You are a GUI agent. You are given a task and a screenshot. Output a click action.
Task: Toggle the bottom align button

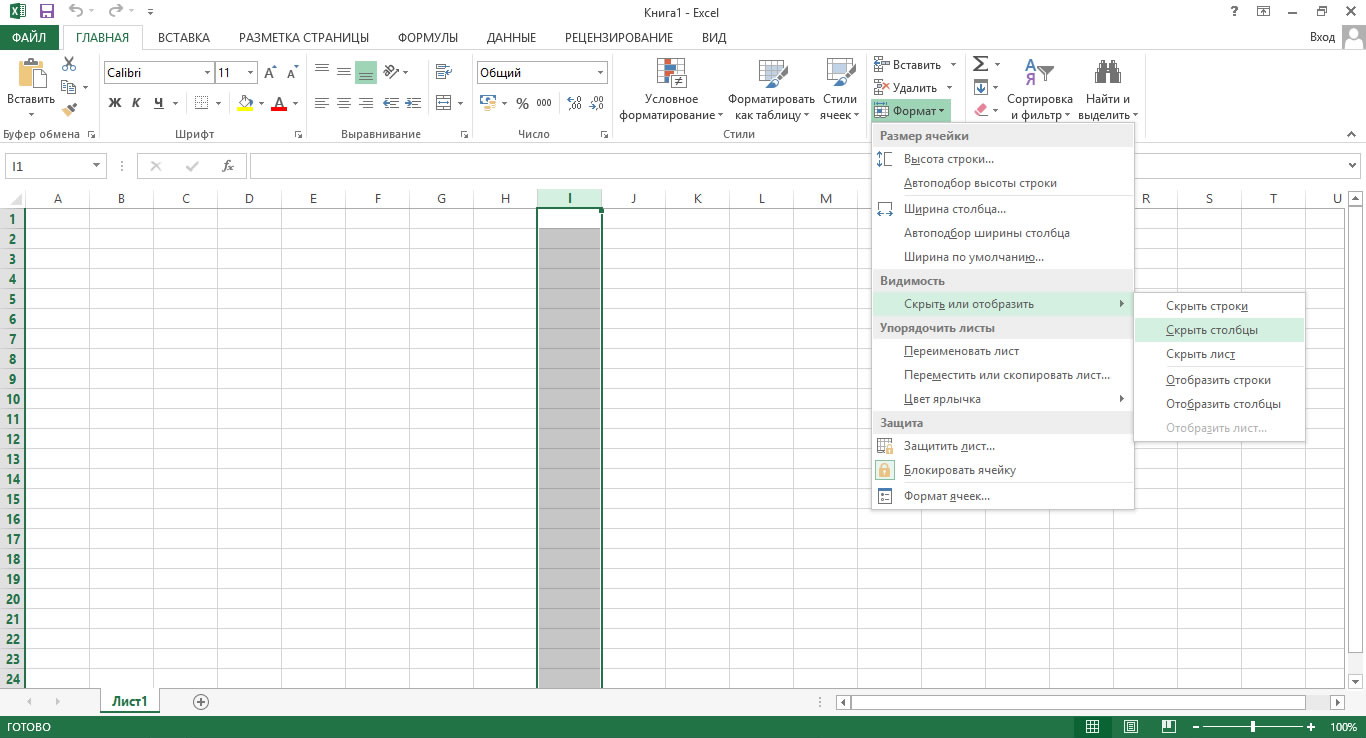tap(366, 72)
